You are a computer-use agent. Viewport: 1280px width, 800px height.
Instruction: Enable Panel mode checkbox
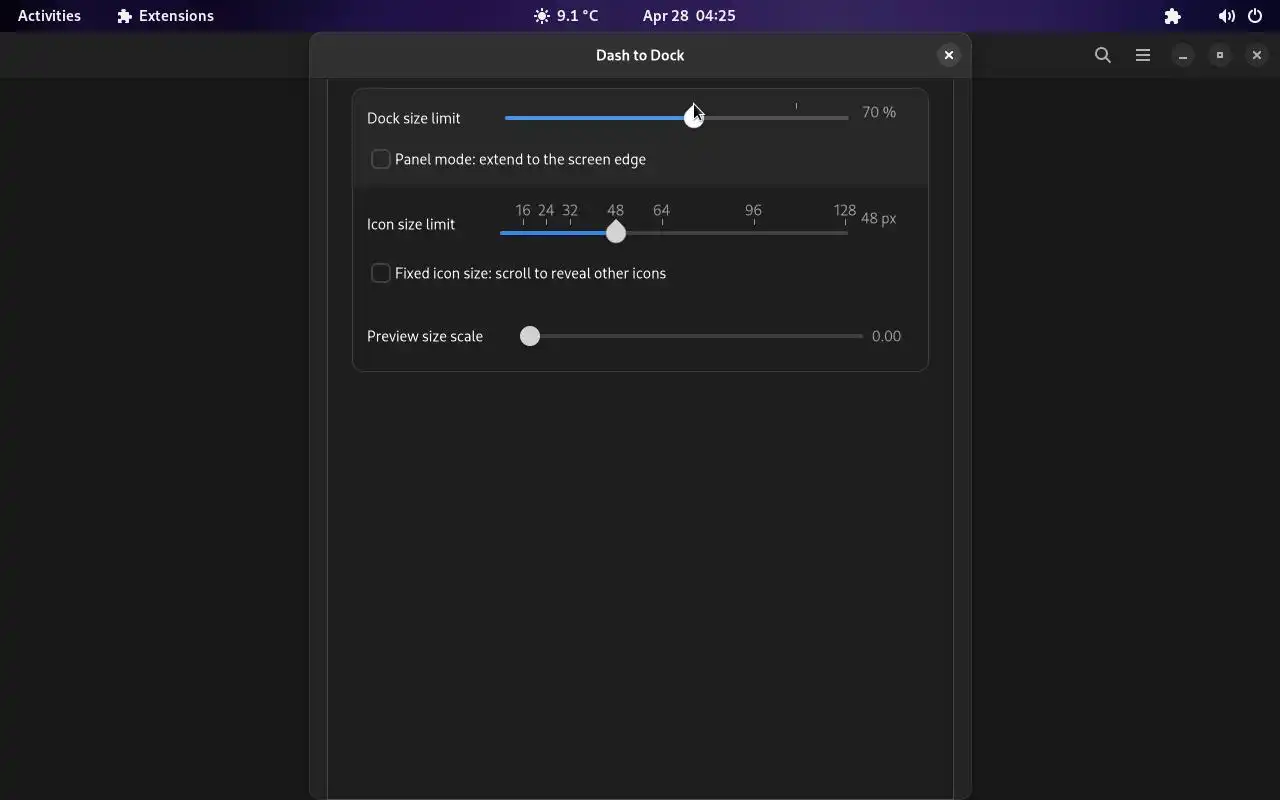click(x=381, y=159)
